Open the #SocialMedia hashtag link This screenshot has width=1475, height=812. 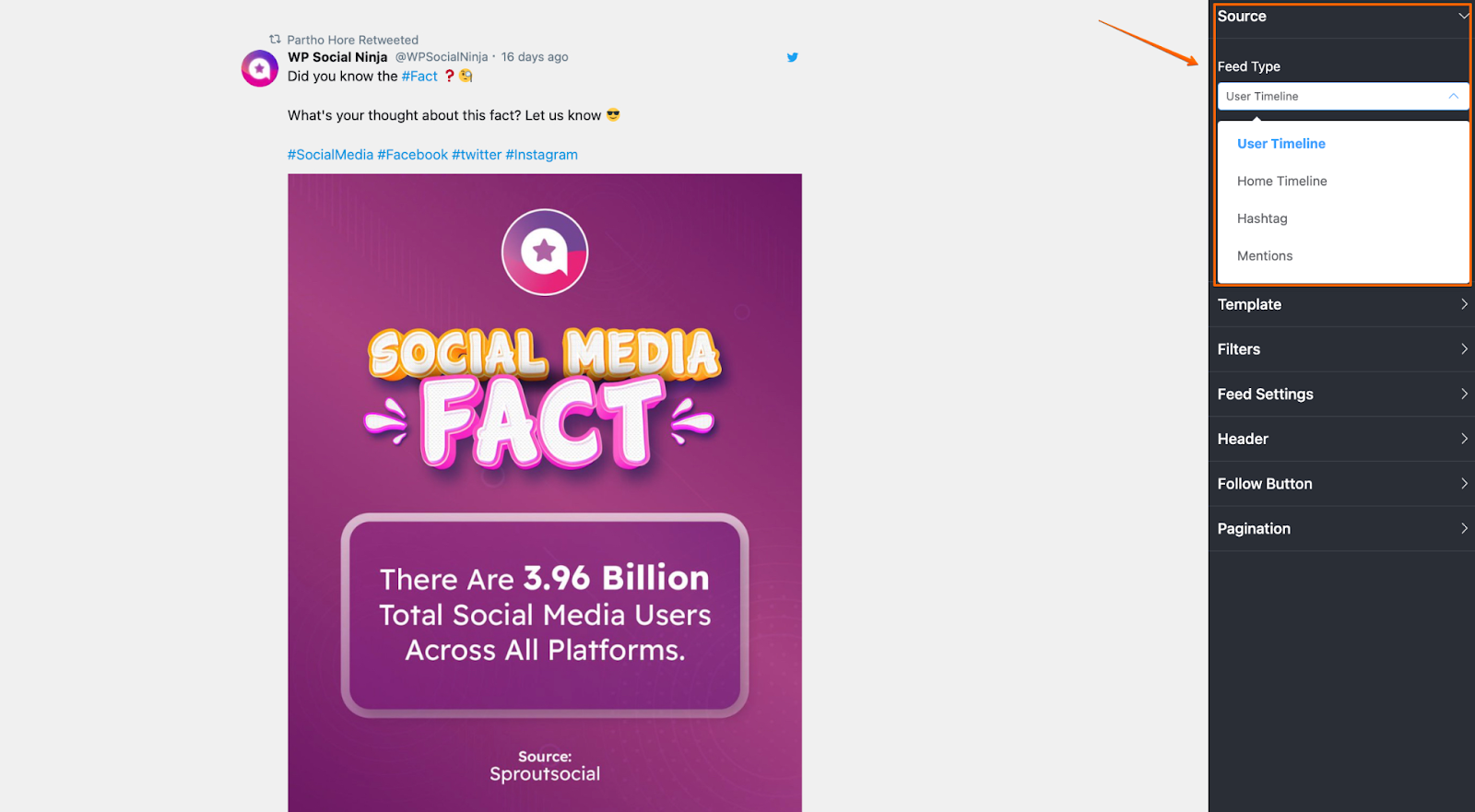[x=330, y=155]
